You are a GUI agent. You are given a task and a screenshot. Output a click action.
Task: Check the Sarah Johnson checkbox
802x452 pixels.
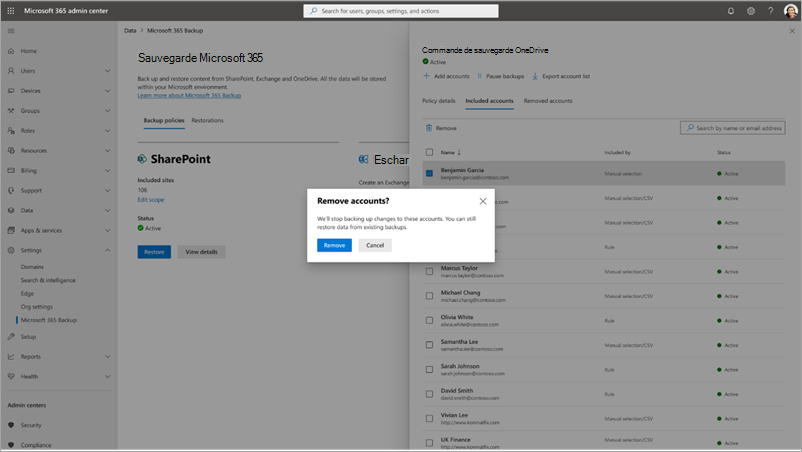[x=429, y=370]
